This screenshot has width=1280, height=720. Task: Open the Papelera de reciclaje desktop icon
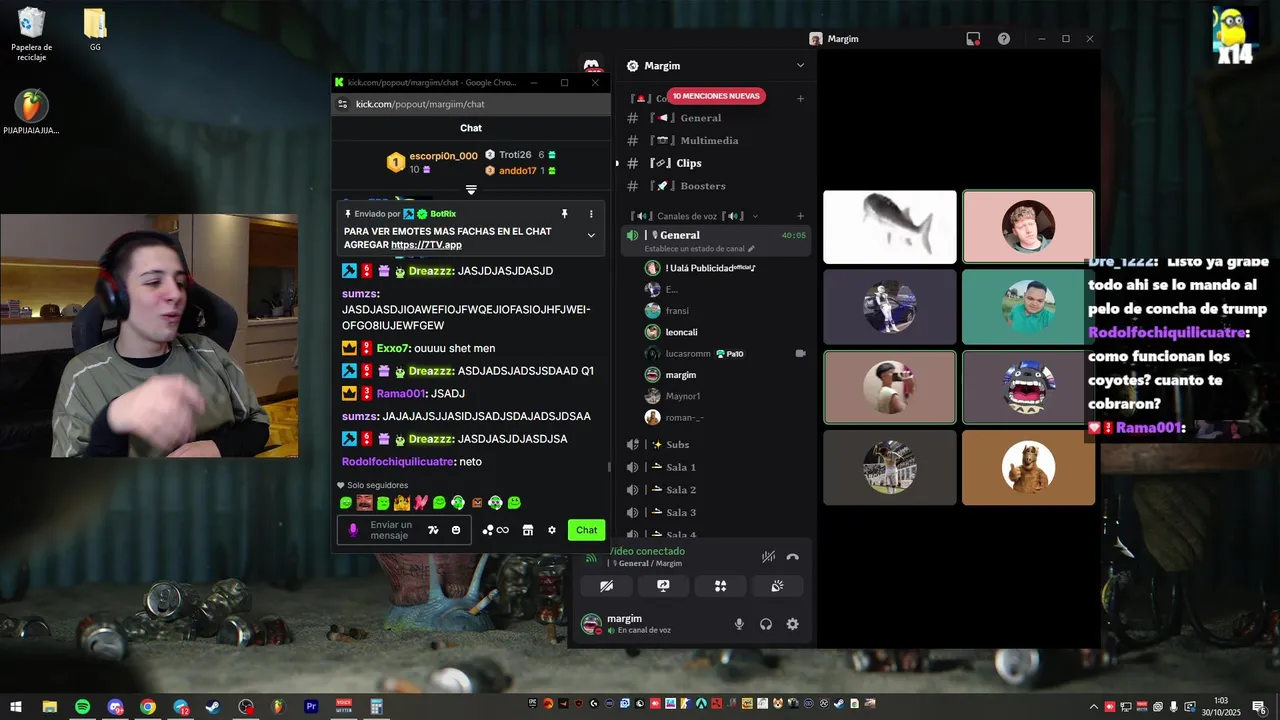(x=32, y=34)
